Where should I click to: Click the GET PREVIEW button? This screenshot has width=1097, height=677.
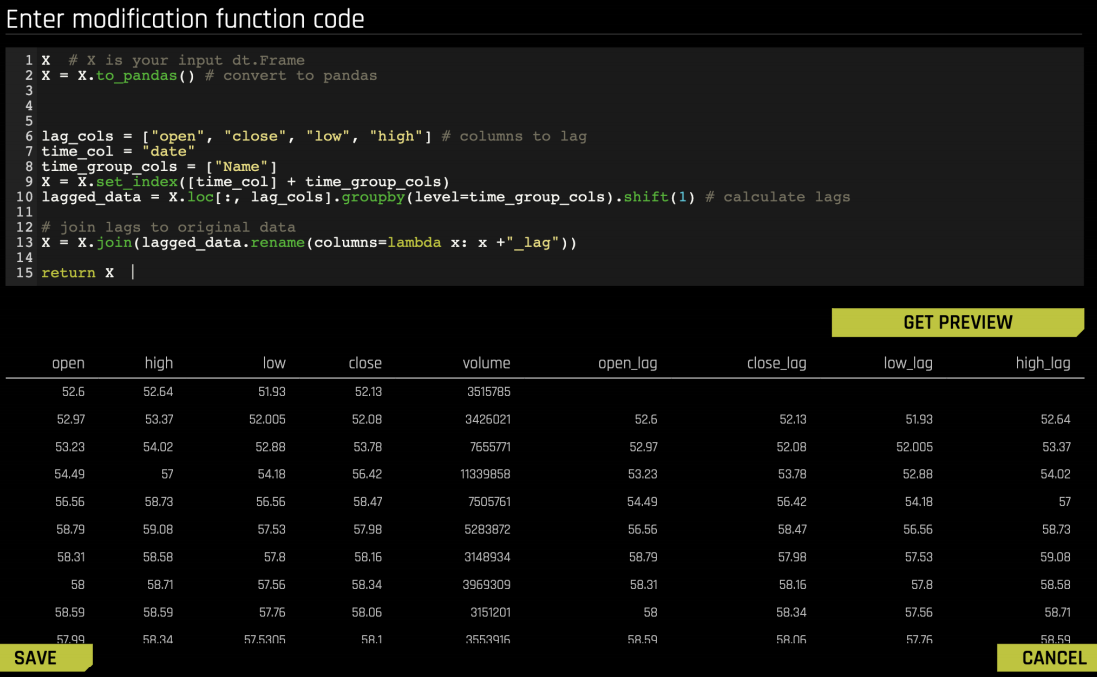pyautogui.click(x=956, y=322)
